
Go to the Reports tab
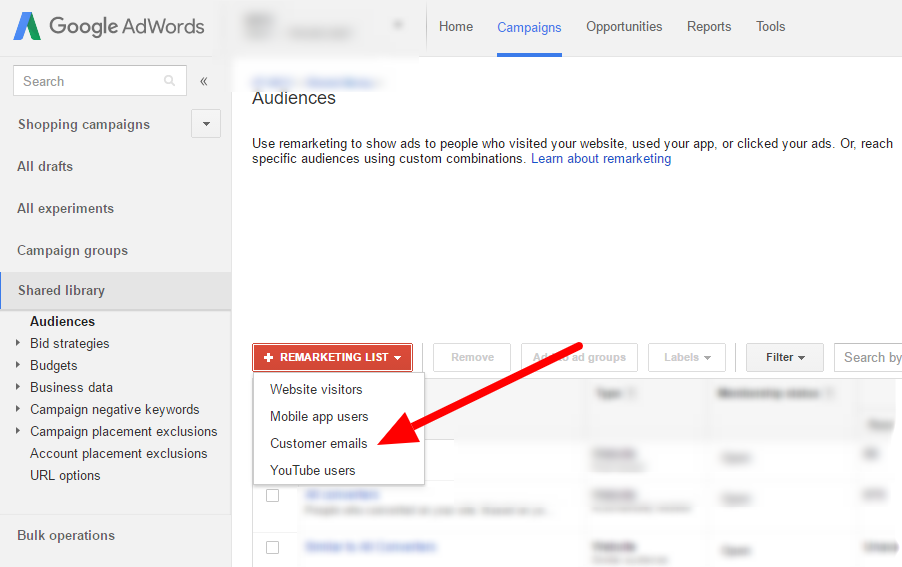tap(709, 26)
